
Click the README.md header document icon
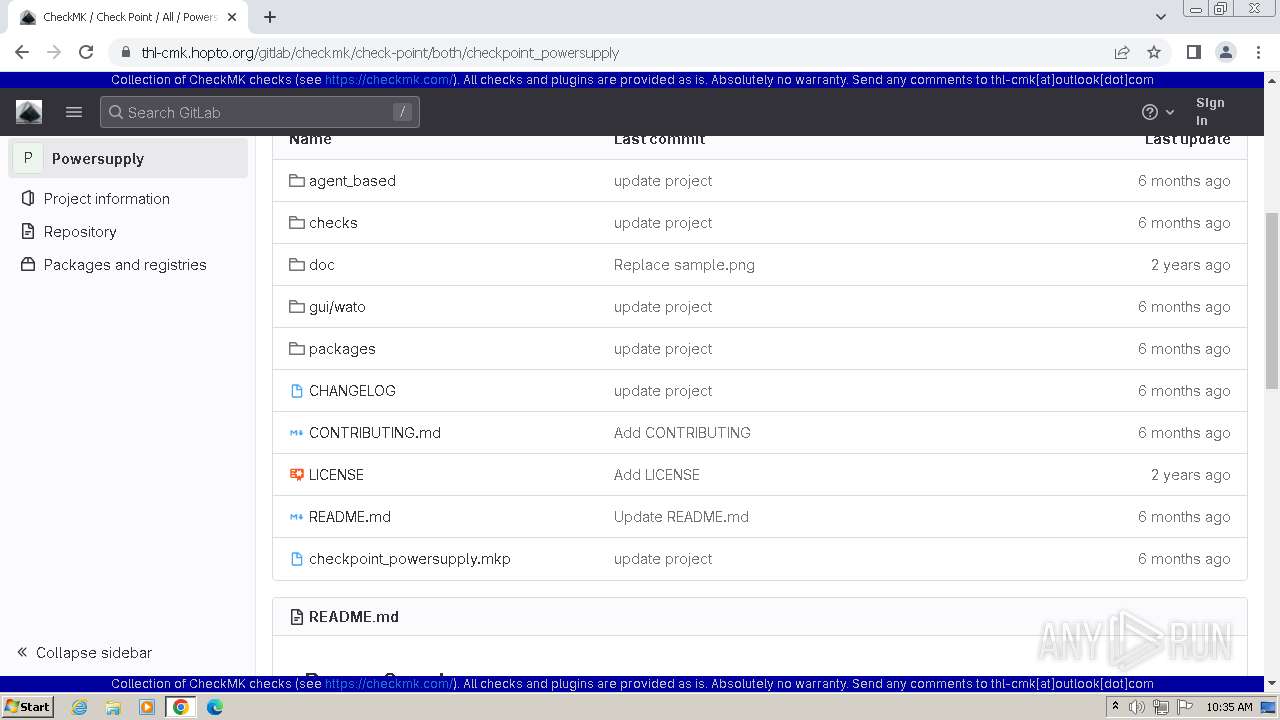[x=296, y=617]
